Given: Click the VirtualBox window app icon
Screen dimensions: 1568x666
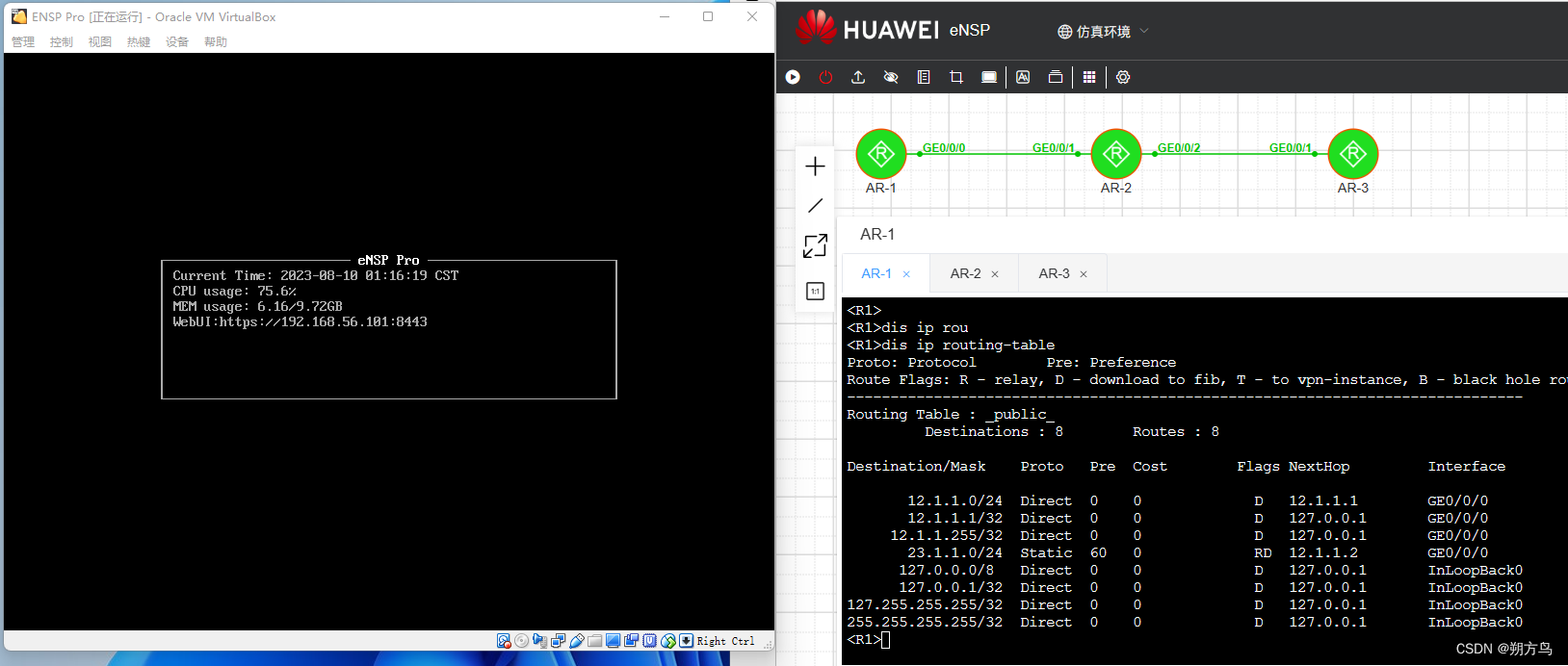Looking at the screenshot, I should coord(19,16).
